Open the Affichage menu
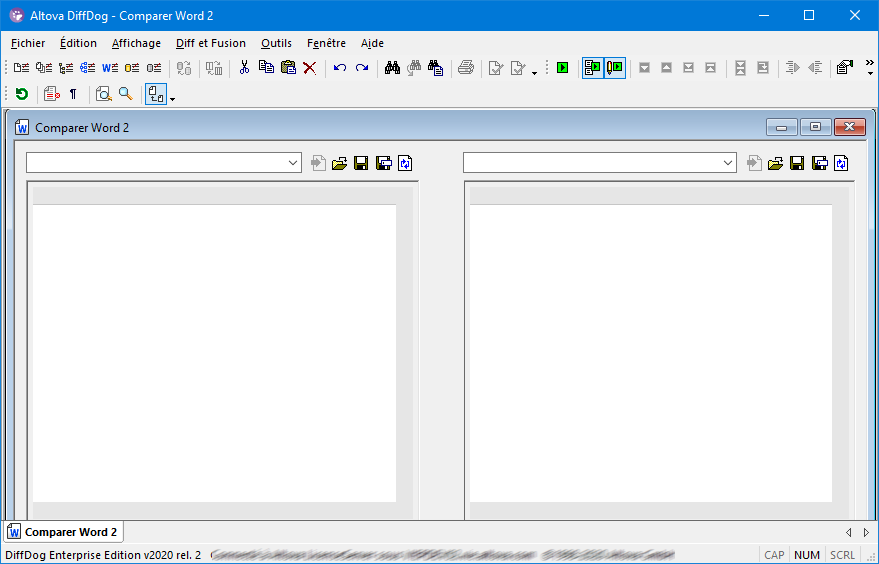The height and width of the screenshot is (564, 879). (x=136, y=43)
